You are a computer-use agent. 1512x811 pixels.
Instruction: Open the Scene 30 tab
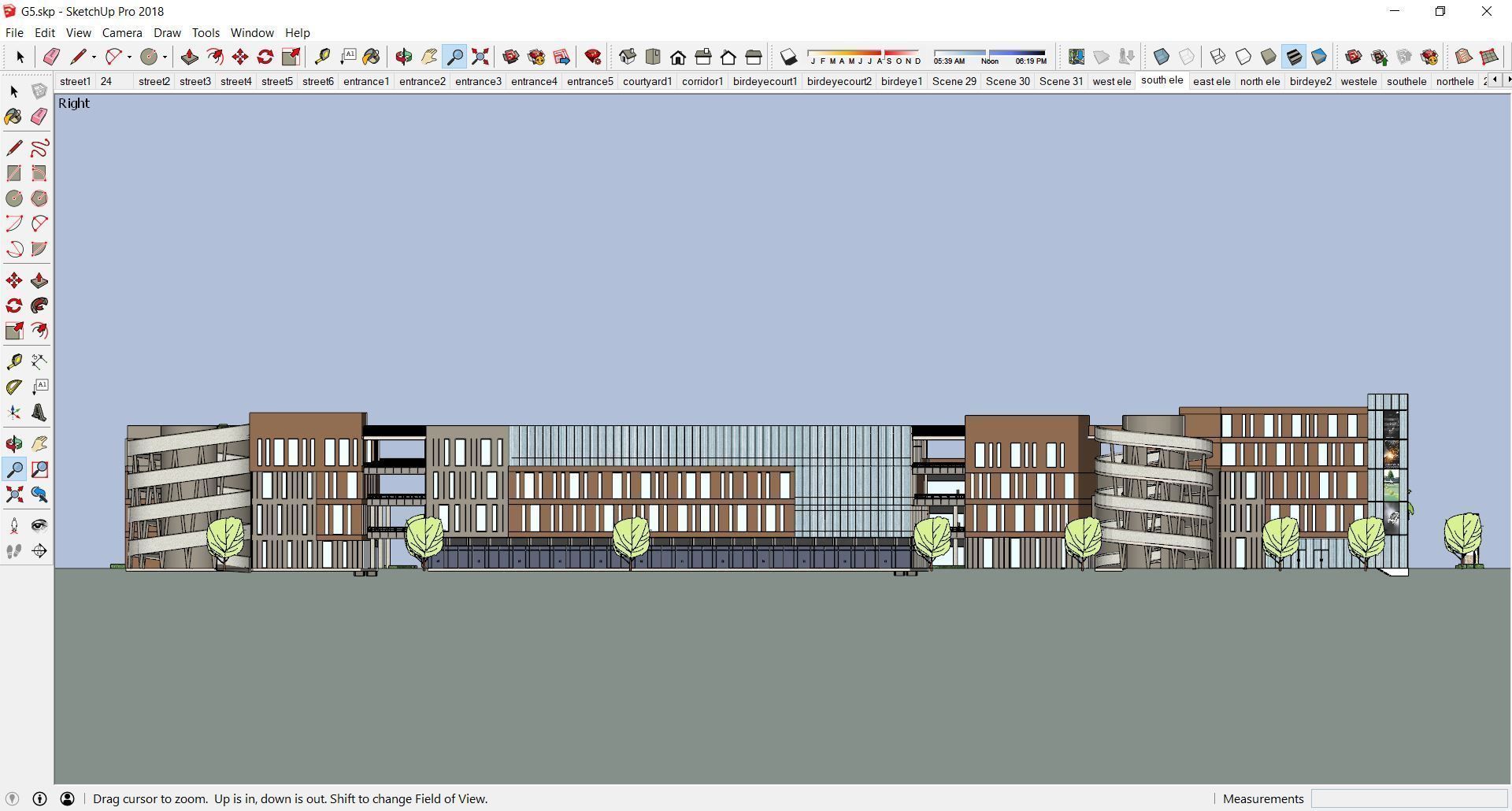click(x=1008, y=81)
